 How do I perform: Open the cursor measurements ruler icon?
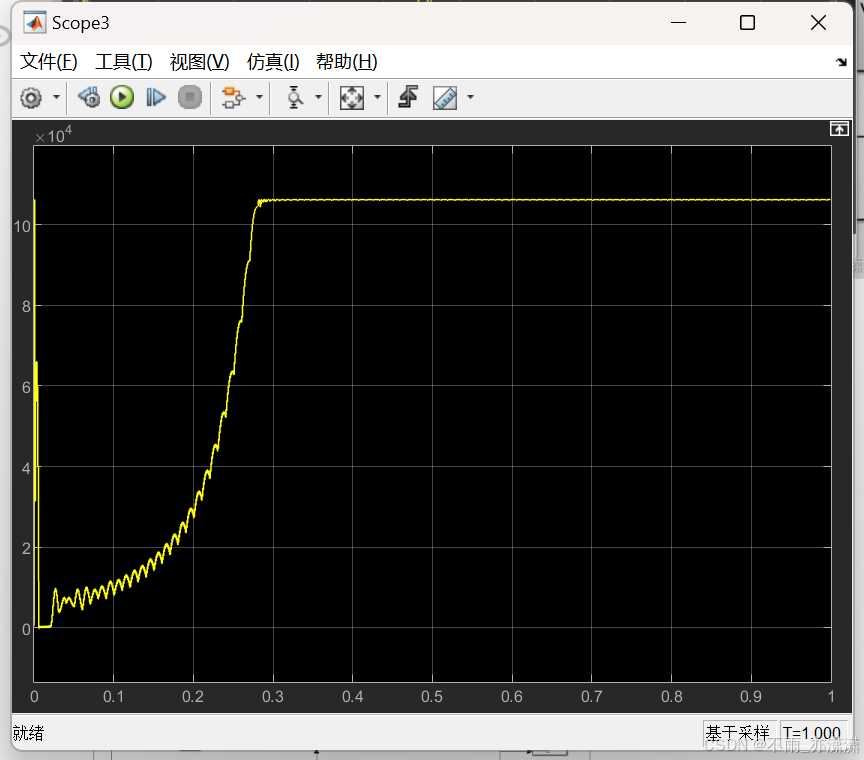[x=445, y=98]
